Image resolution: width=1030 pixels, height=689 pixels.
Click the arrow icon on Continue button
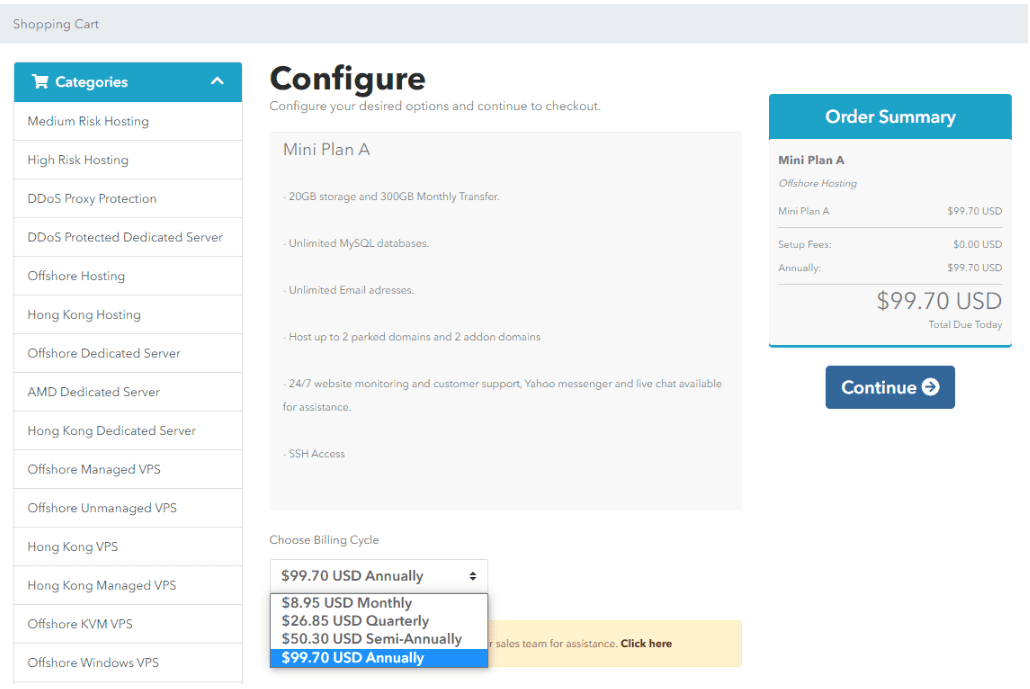click(x=930, y=388)
